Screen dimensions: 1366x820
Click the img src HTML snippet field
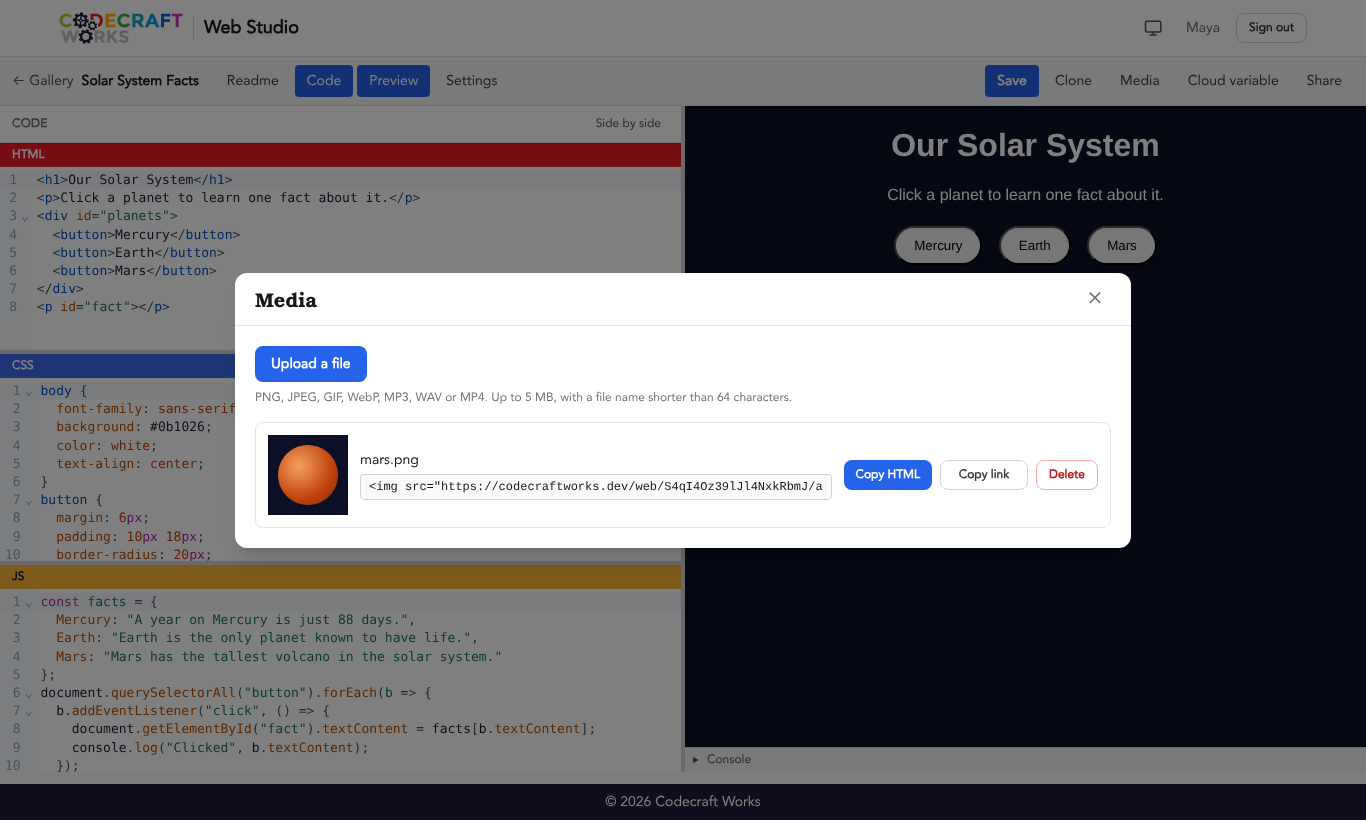point(596,487)
